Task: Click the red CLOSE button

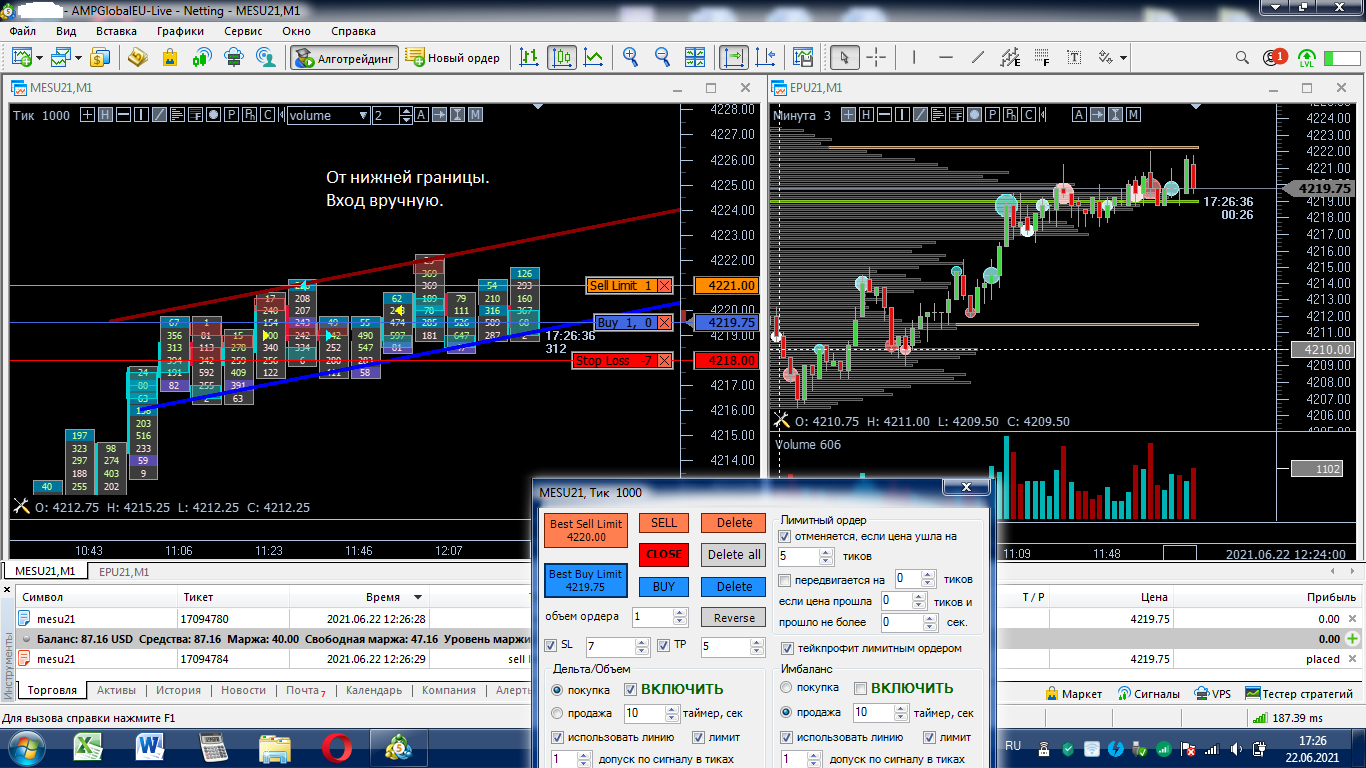Action: pos(664,554)
